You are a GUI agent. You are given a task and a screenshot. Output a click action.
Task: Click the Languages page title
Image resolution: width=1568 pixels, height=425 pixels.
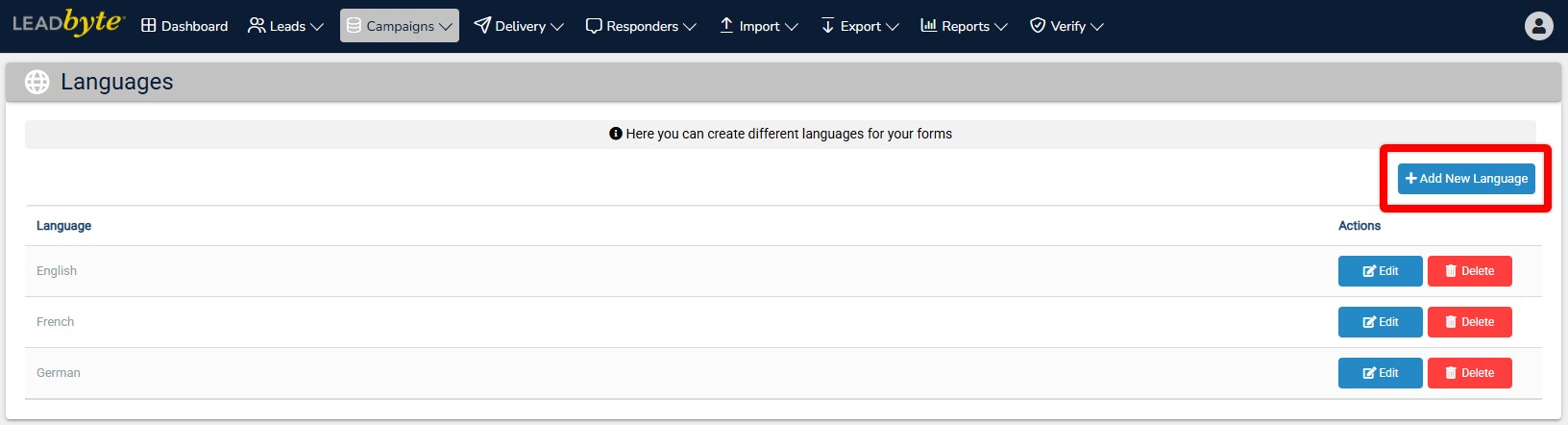pyautogui.click(x=117, y=83)
